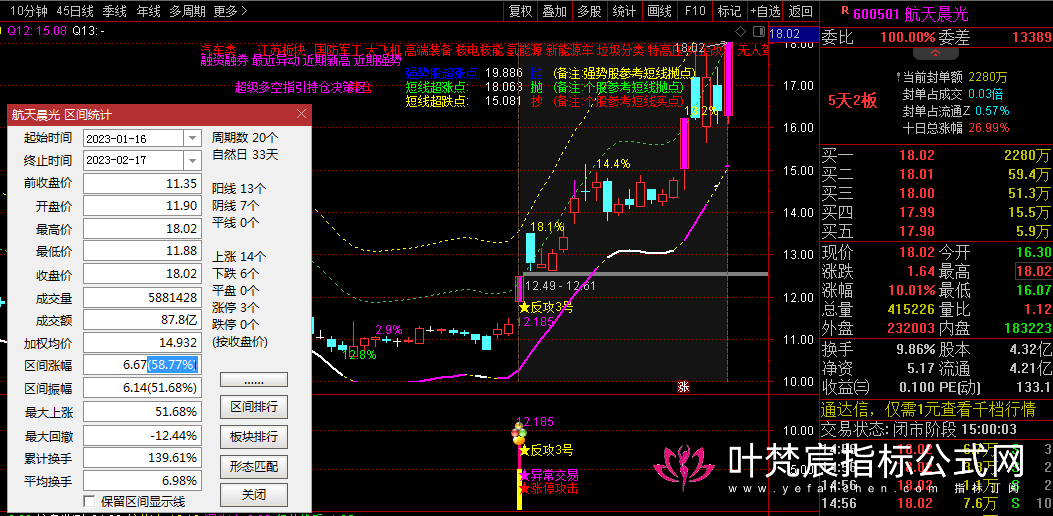Click the 委比 100.00% value
The image size is (1053, 516).
[x=906, y=38]
